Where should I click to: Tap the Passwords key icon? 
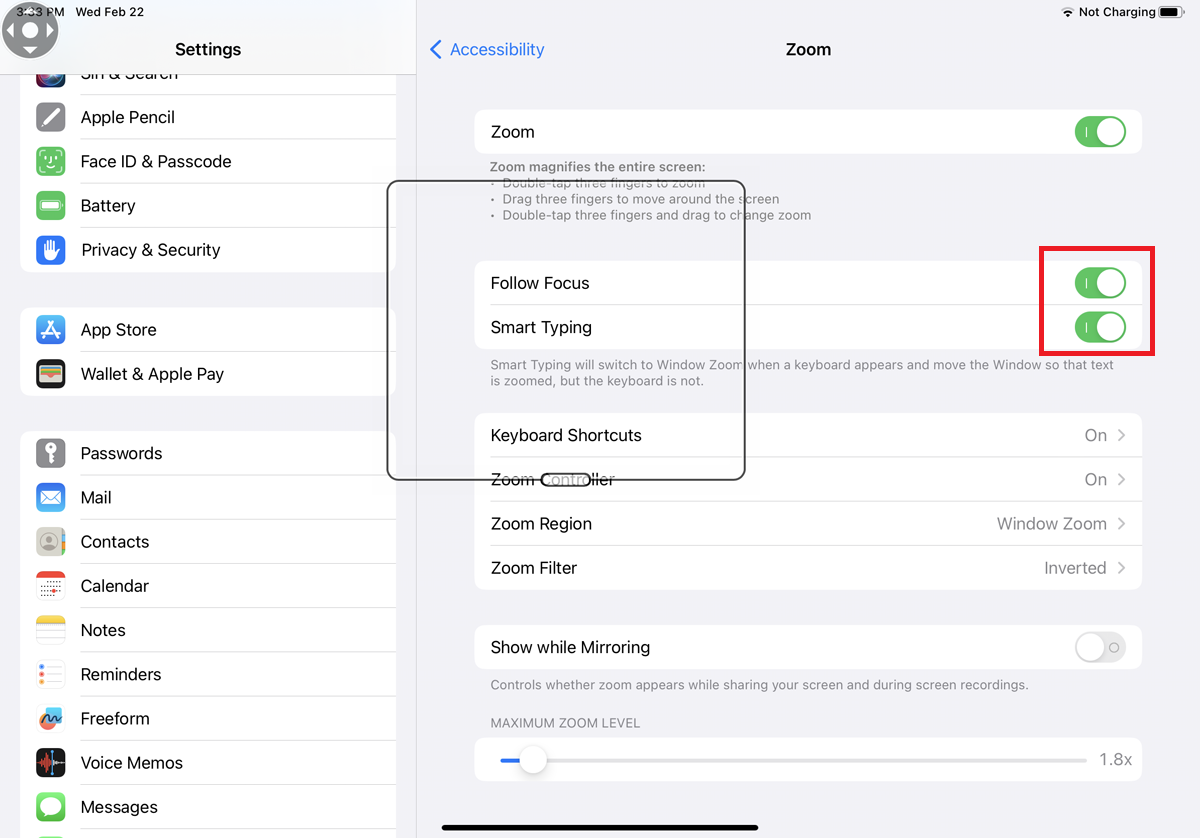(51, 453)
